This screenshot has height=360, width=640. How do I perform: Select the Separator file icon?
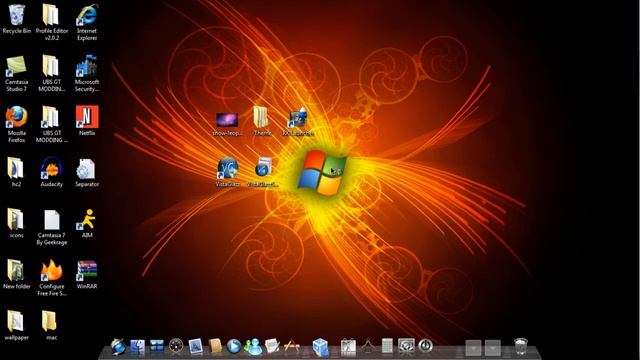click(x=87, y=172)
